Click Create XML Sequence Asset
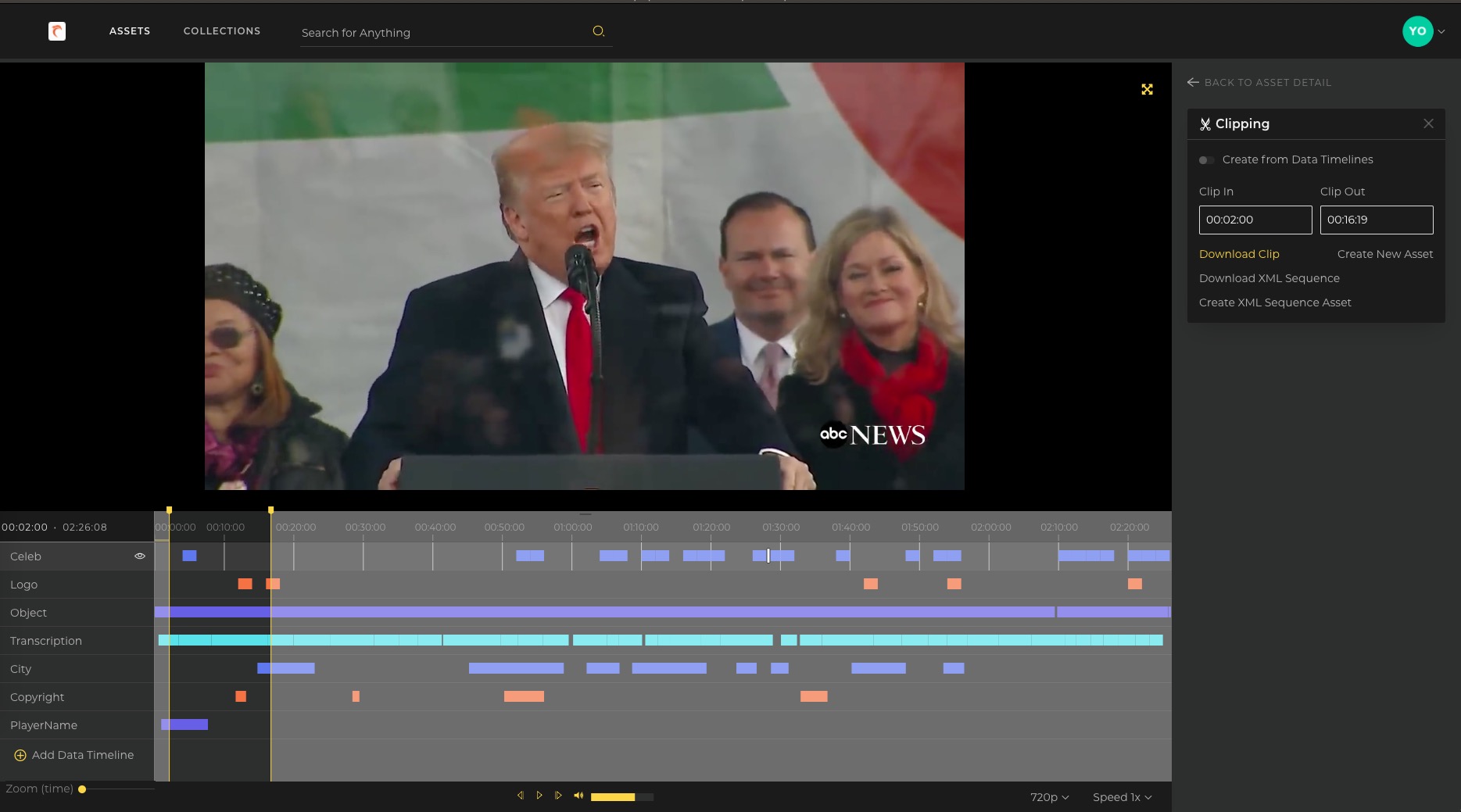 (1275, 302)
